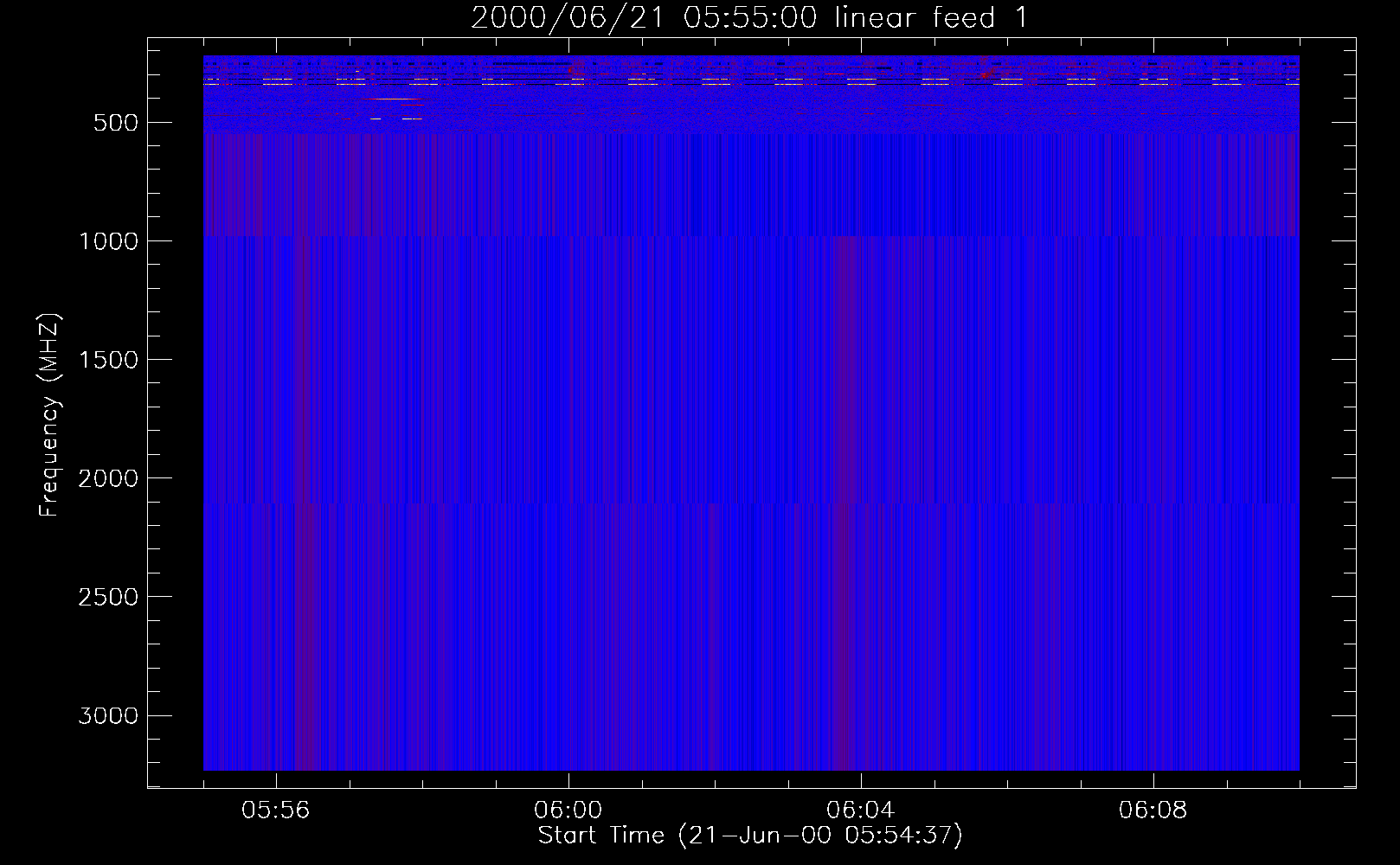Click the 2000 frequency tick label

(108, 478)
